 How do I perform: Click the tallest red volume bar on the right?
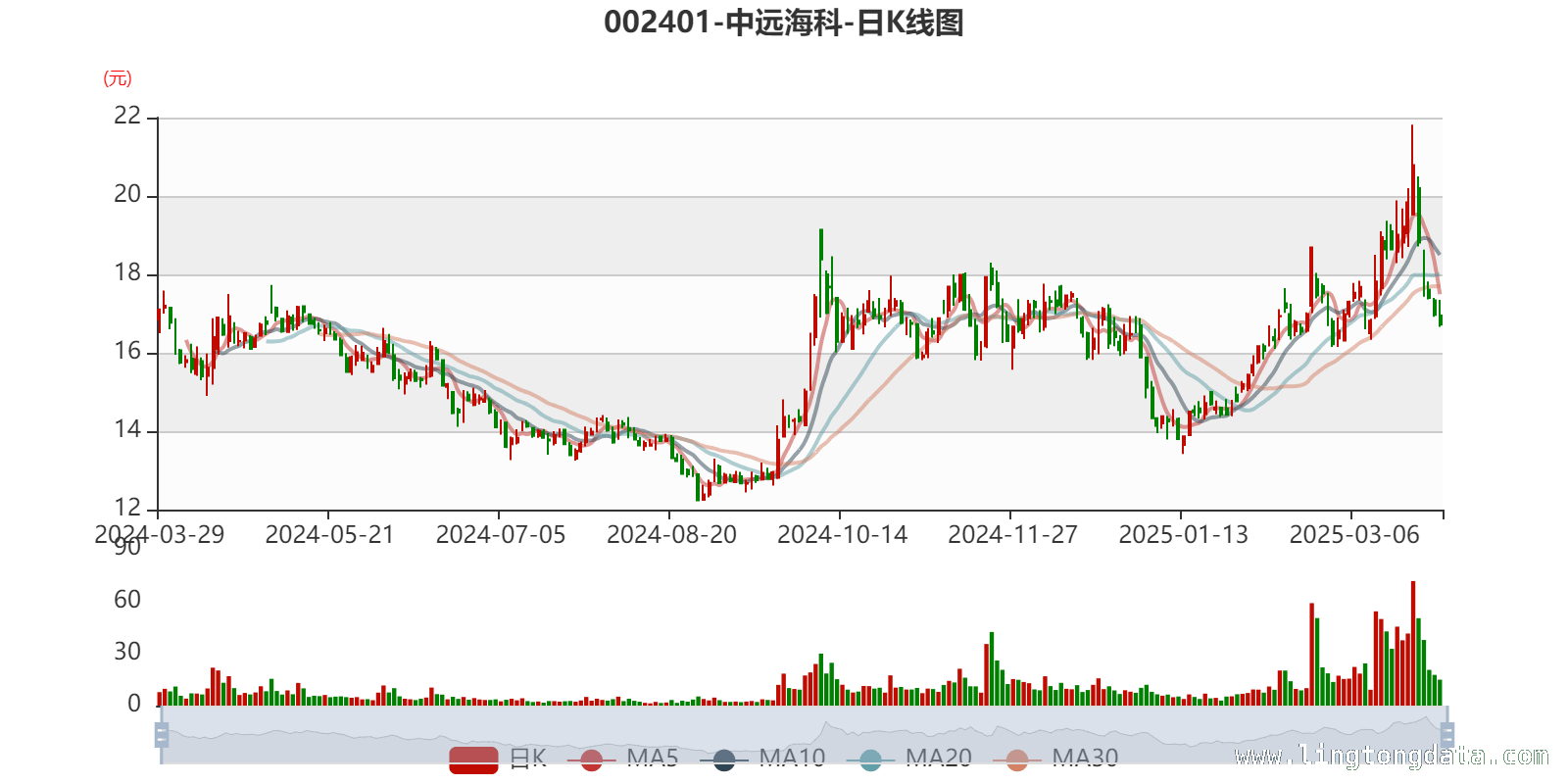click(1412, 644)
